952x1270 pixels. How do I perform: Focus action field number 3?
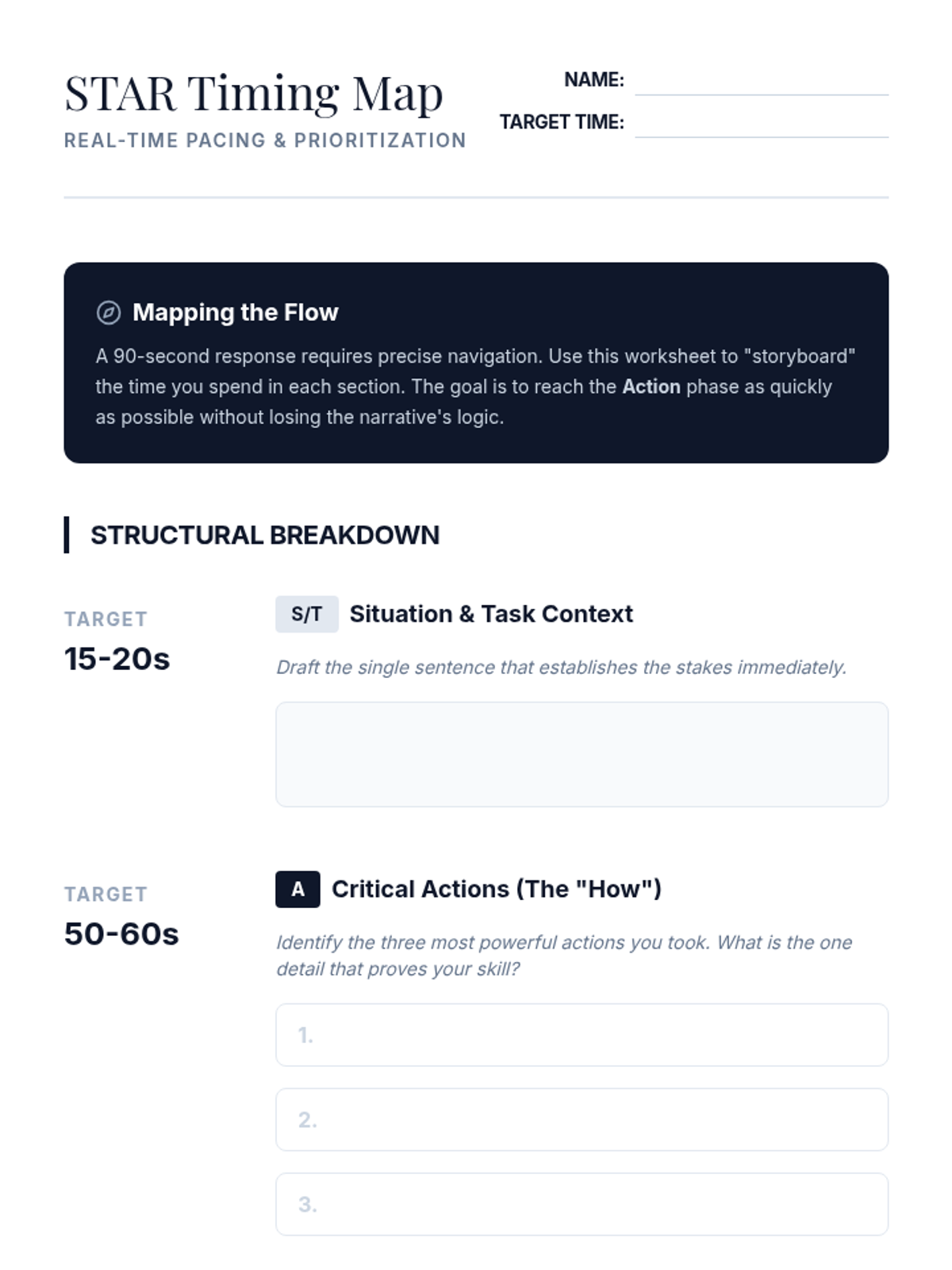pos(582,1204)
